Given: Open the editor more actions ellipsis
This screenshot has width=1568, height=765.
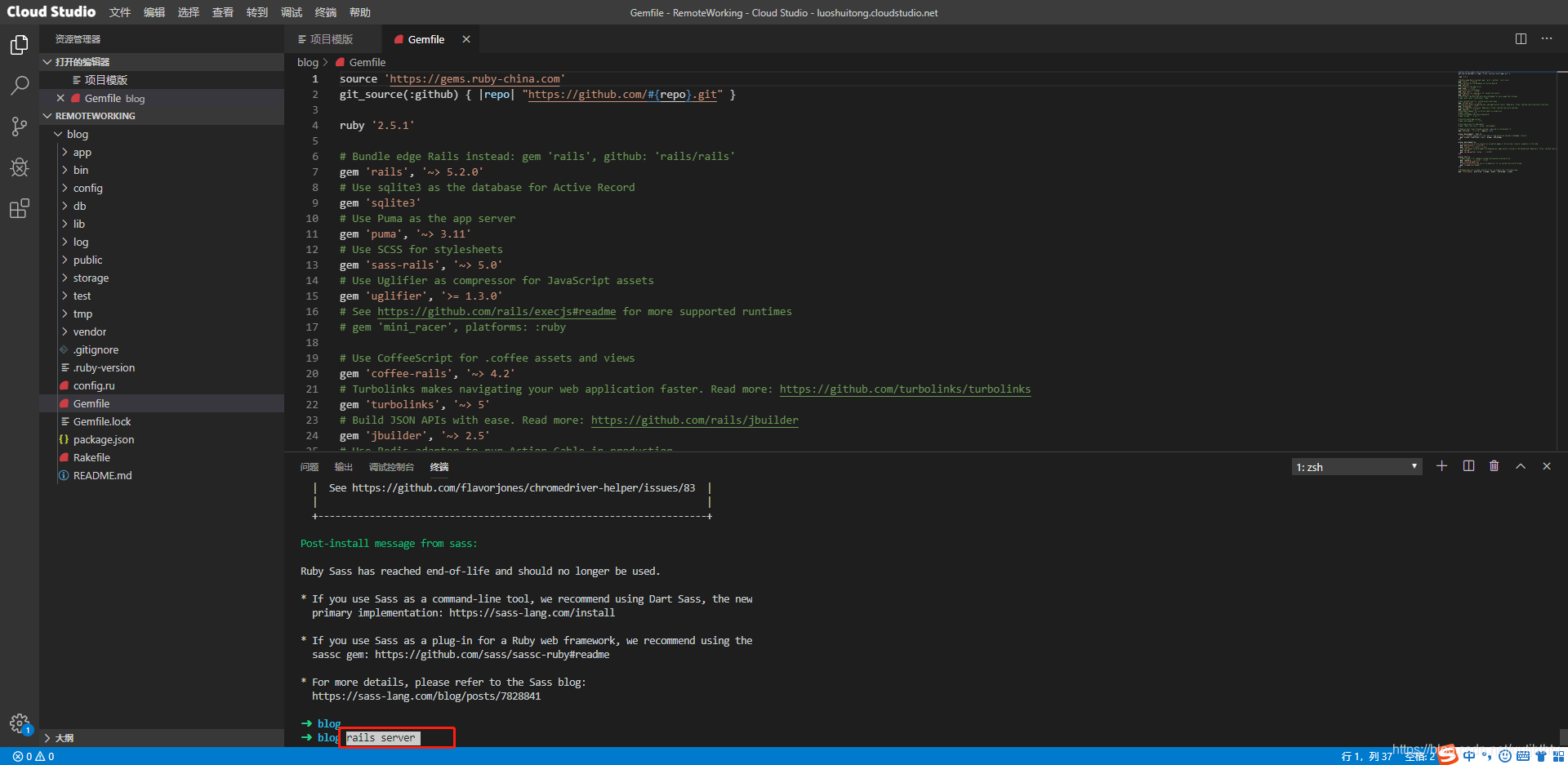Looking at the screenshot, I should [x=1547, y=38].
